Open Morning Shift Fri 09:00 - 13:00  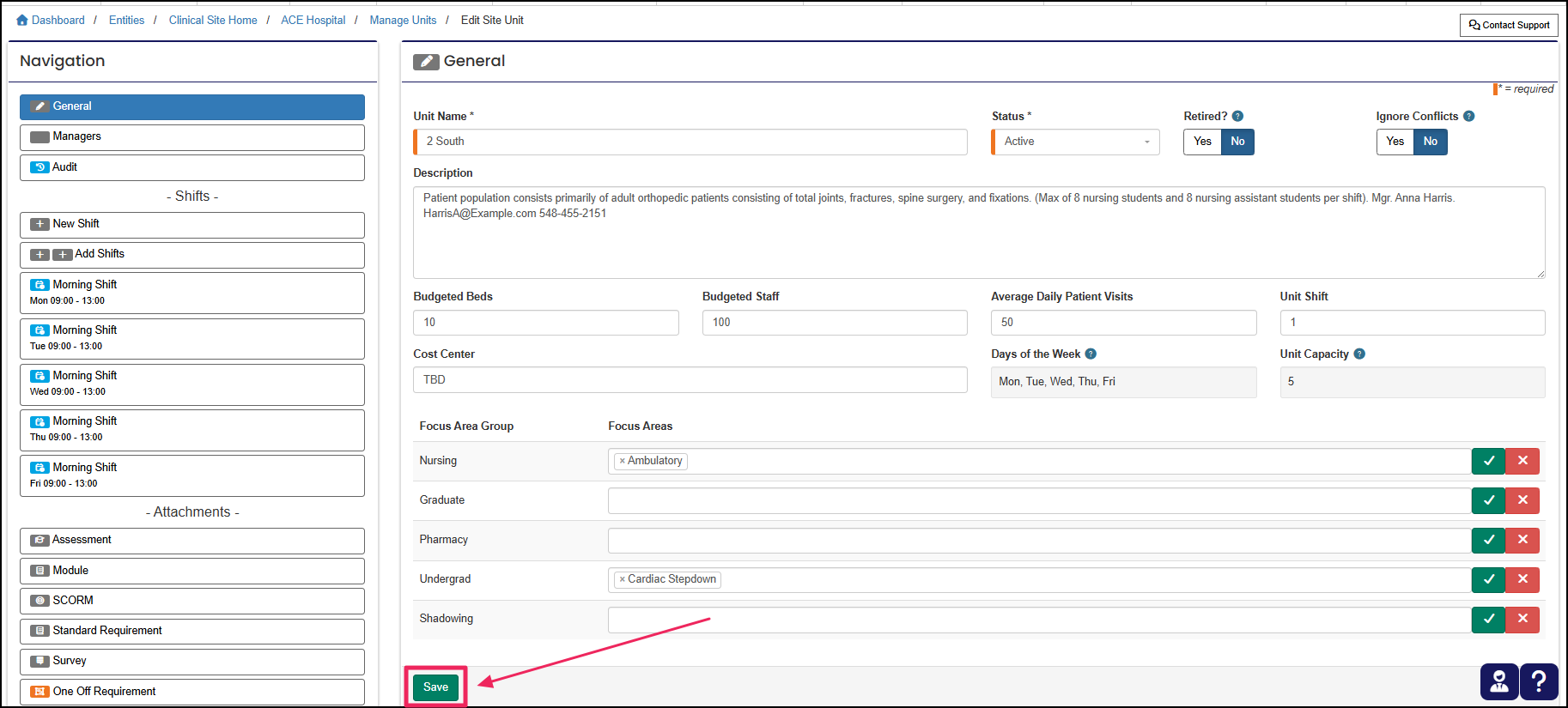(192, 475)
